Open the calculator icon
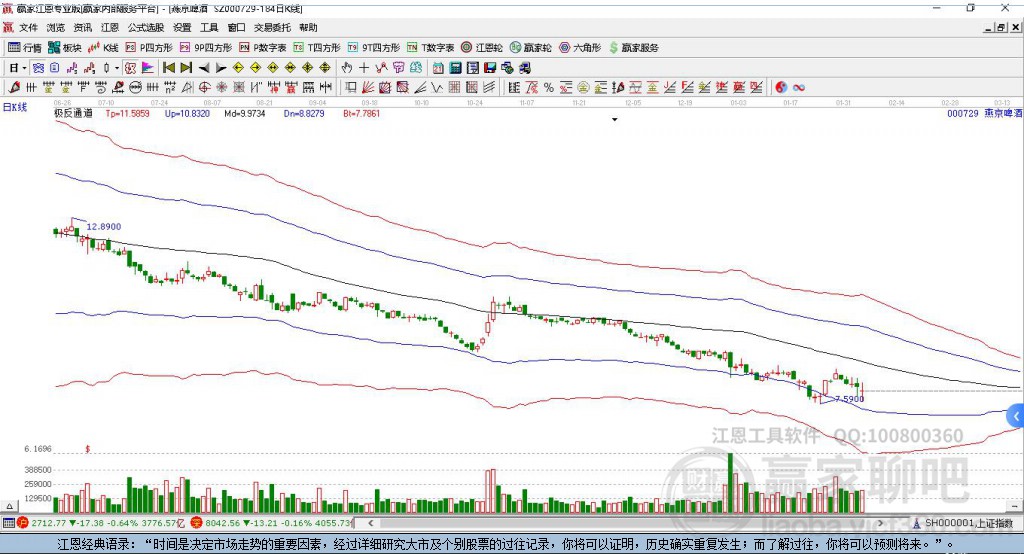 [455, 68]
